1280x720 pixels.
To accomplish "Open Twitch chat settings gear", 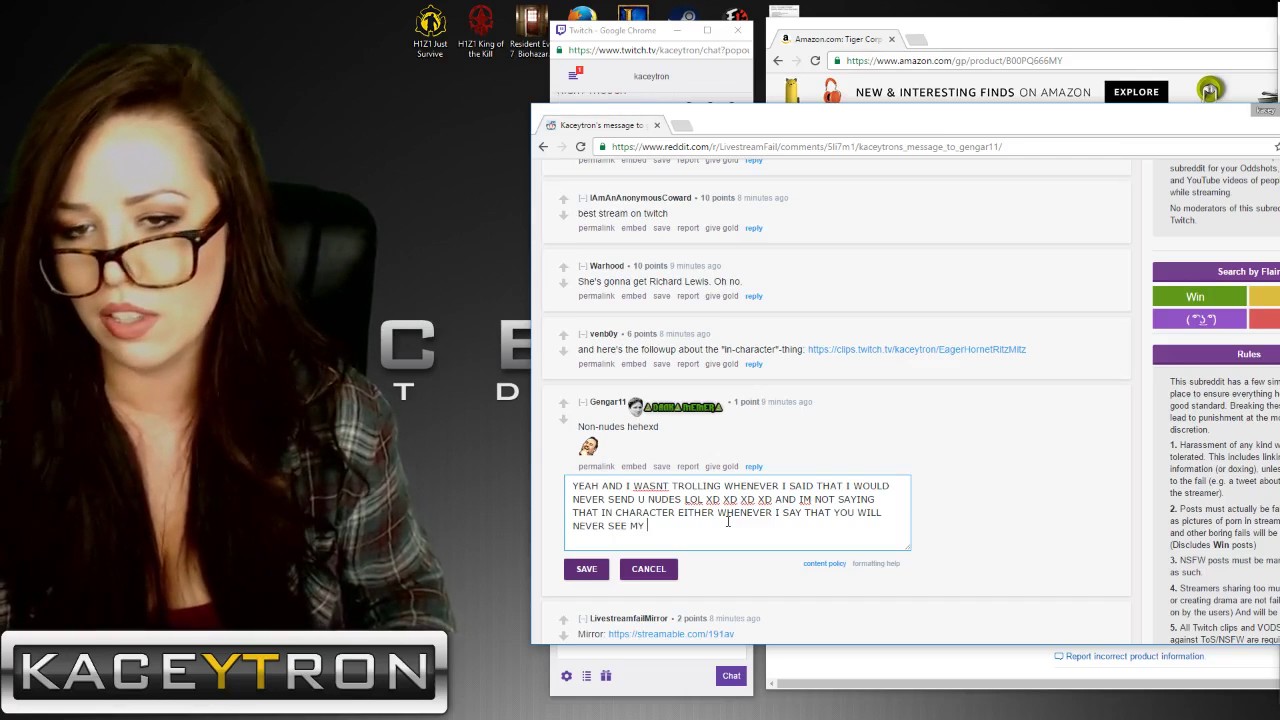I will point(566,676).
